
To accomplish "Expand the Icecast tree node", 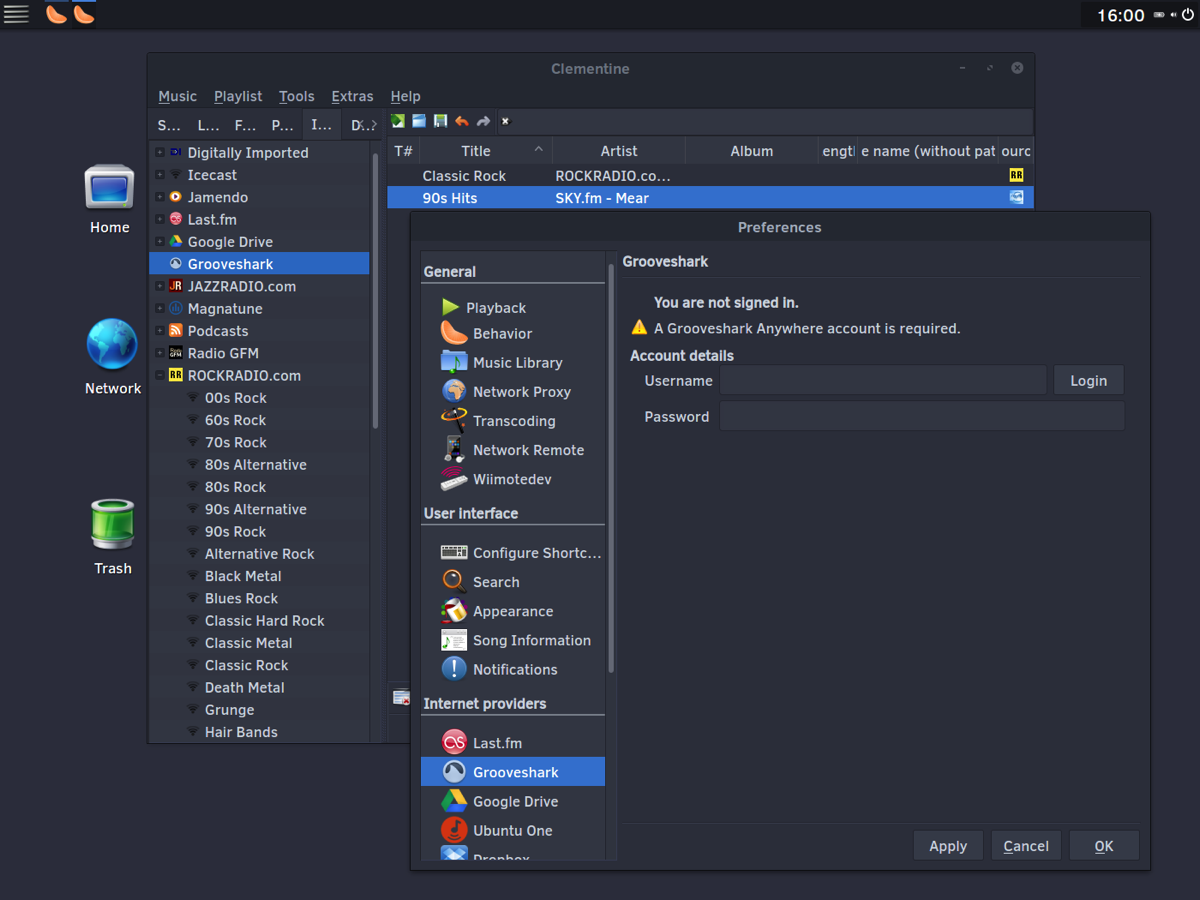I will pyautogui.click(x=160, y=175).
